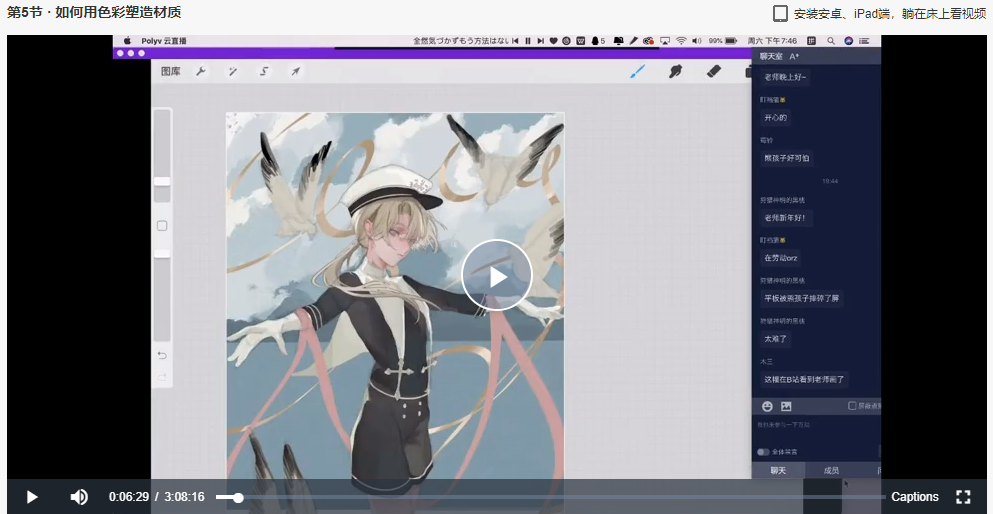
Task: Click the chat message 这楼在B站看到老师画了
Action: 804,379
